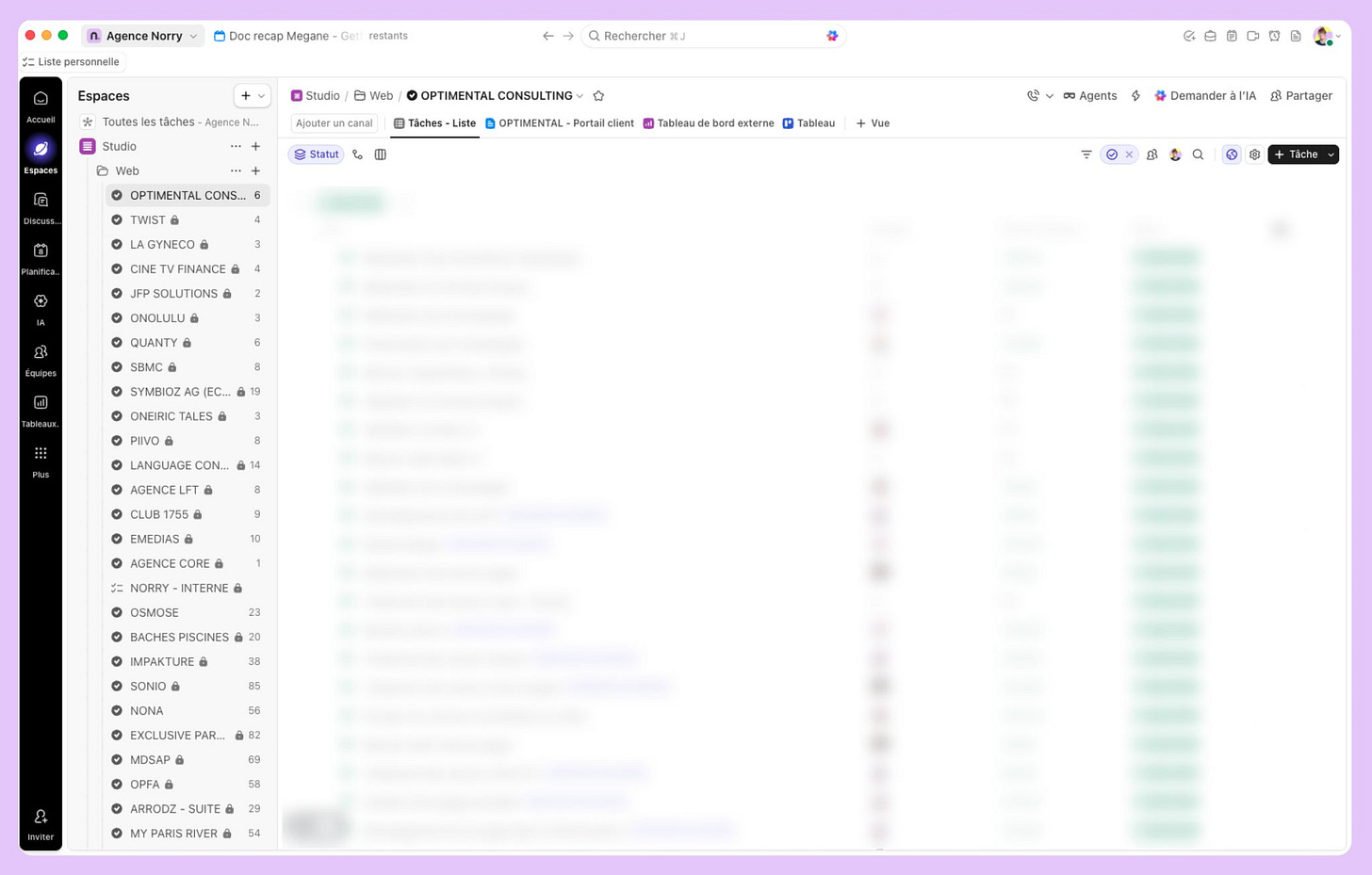Select the Tâches - Liste tab

click(434, 123)
